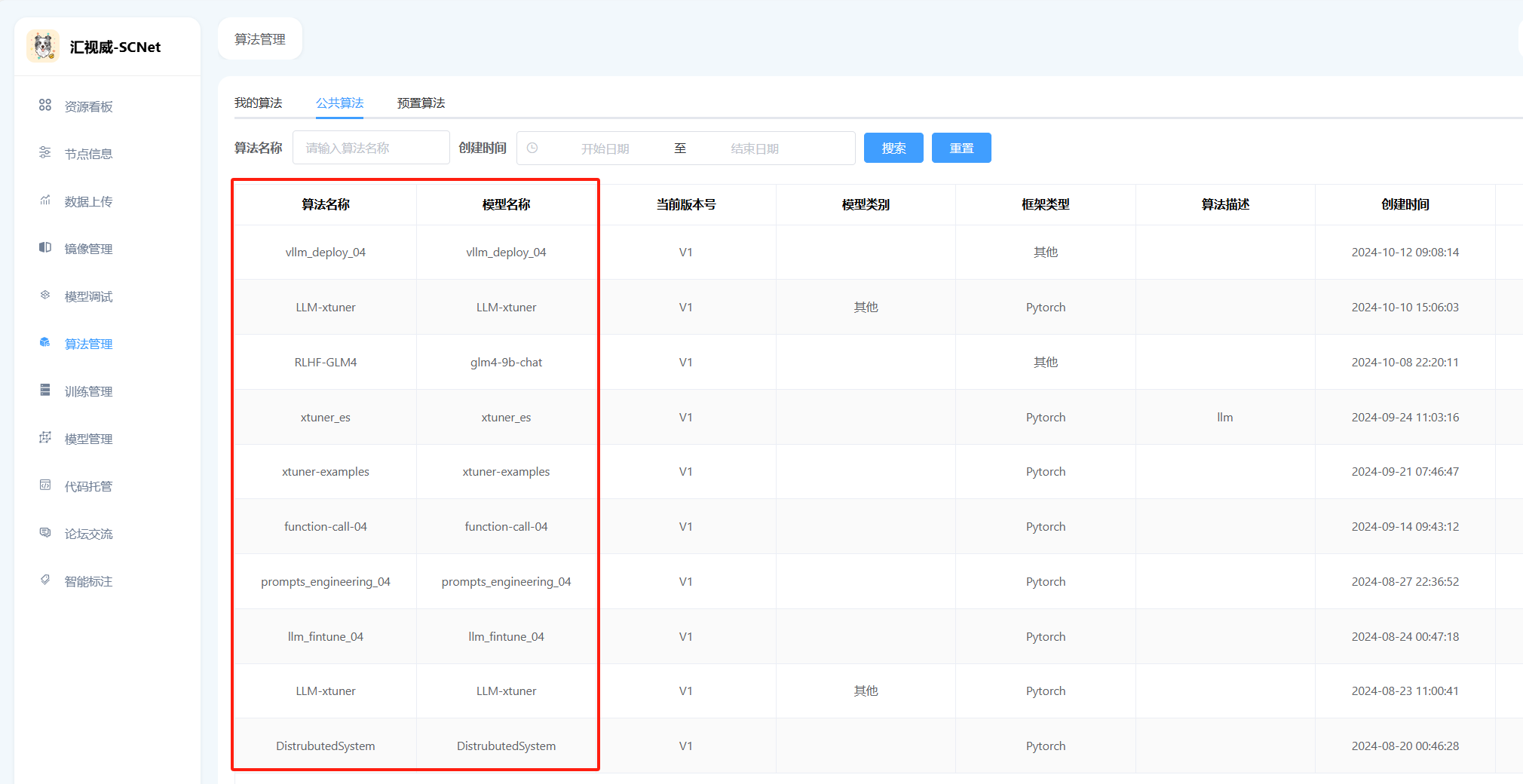Switch to the 我的算法 tab
This screenshot has width=1523, height=784.
[258, 103]
